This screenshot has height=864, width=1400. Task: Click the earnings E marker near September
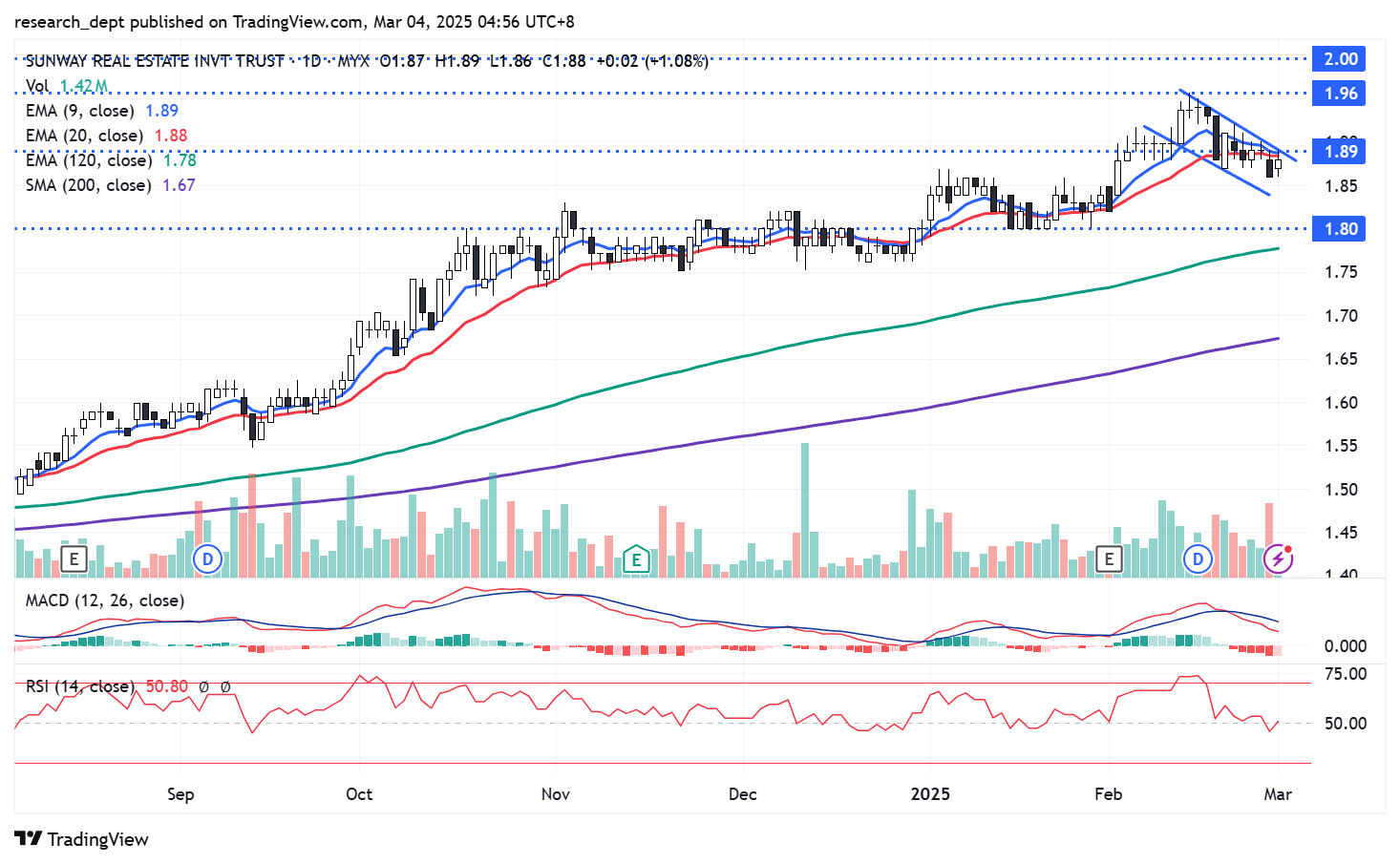point(74,558)
